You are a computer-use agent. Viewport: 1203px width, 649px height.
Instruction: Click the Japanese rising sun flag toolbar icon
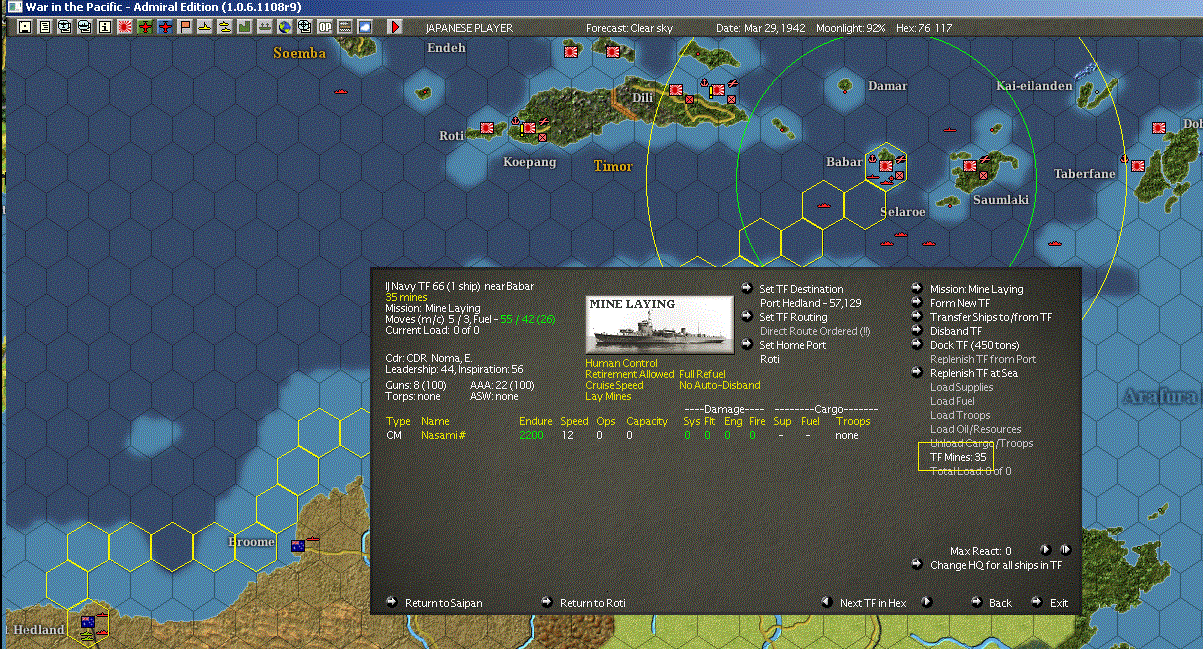124,27
